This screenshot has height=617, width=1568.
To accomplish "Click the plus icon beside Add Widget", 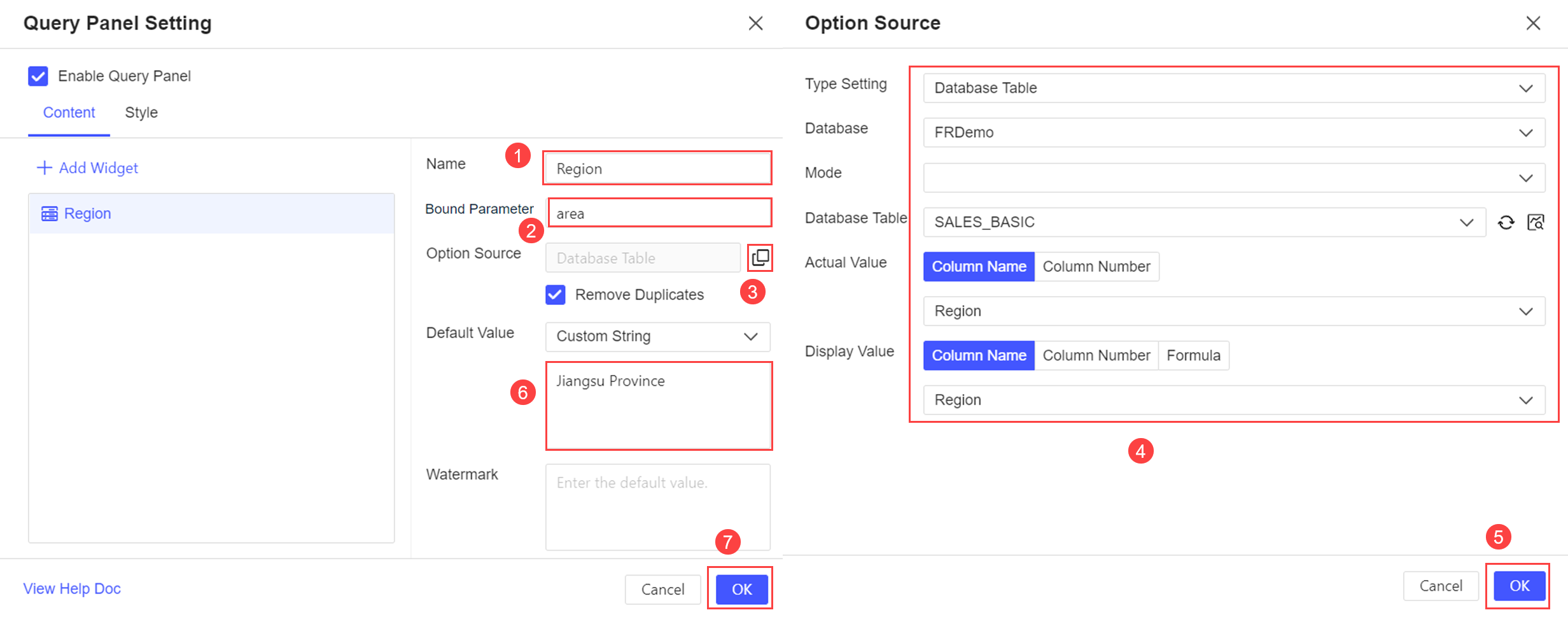I will pos(44,168).
